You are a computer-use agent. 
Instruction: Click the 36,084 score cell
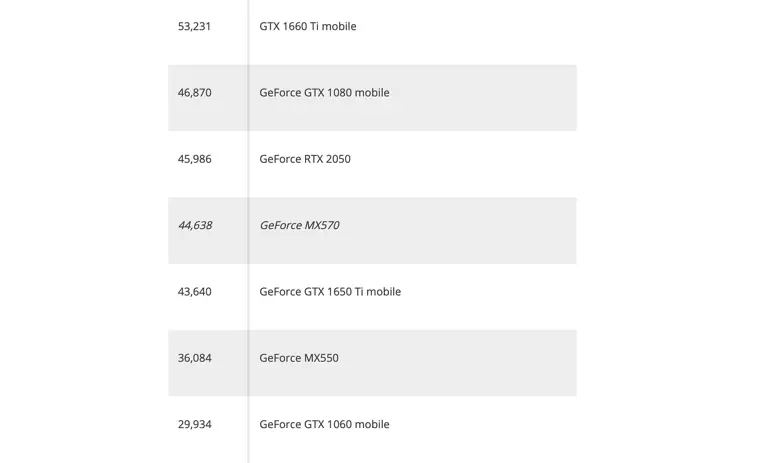point(194,358)
